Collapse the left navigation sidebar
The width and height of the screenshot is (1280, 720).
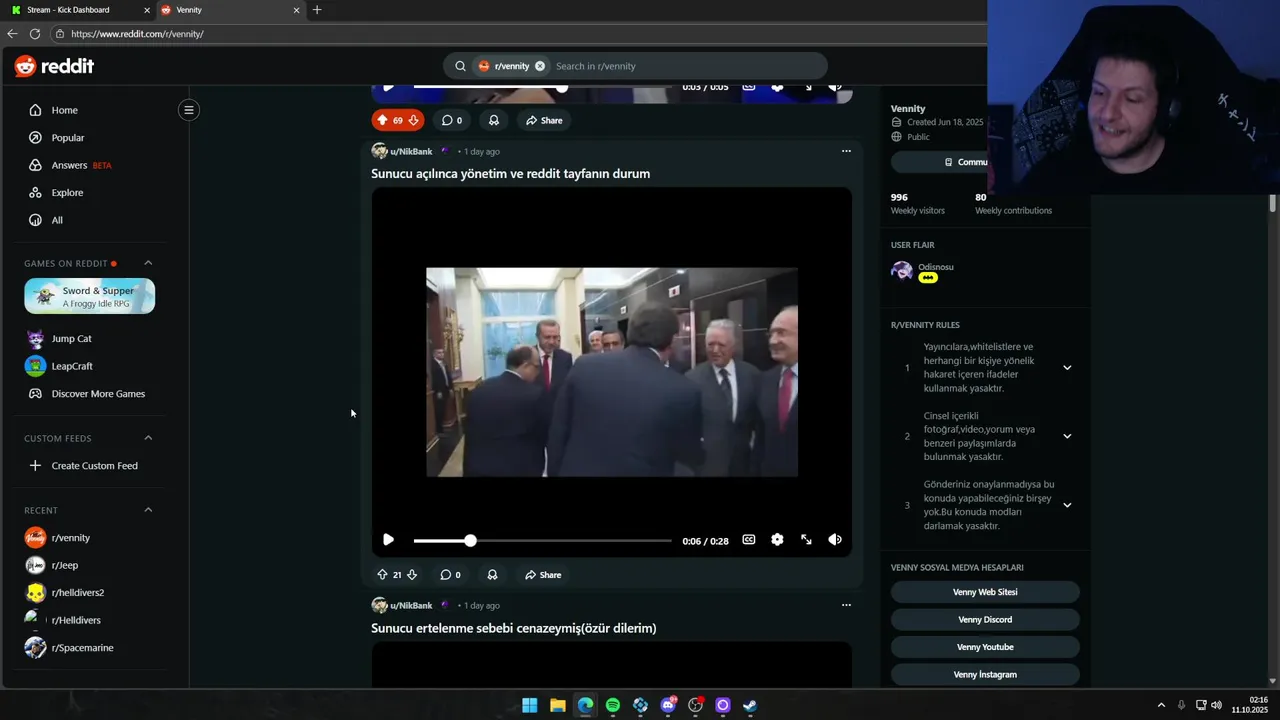click(188, 110)
